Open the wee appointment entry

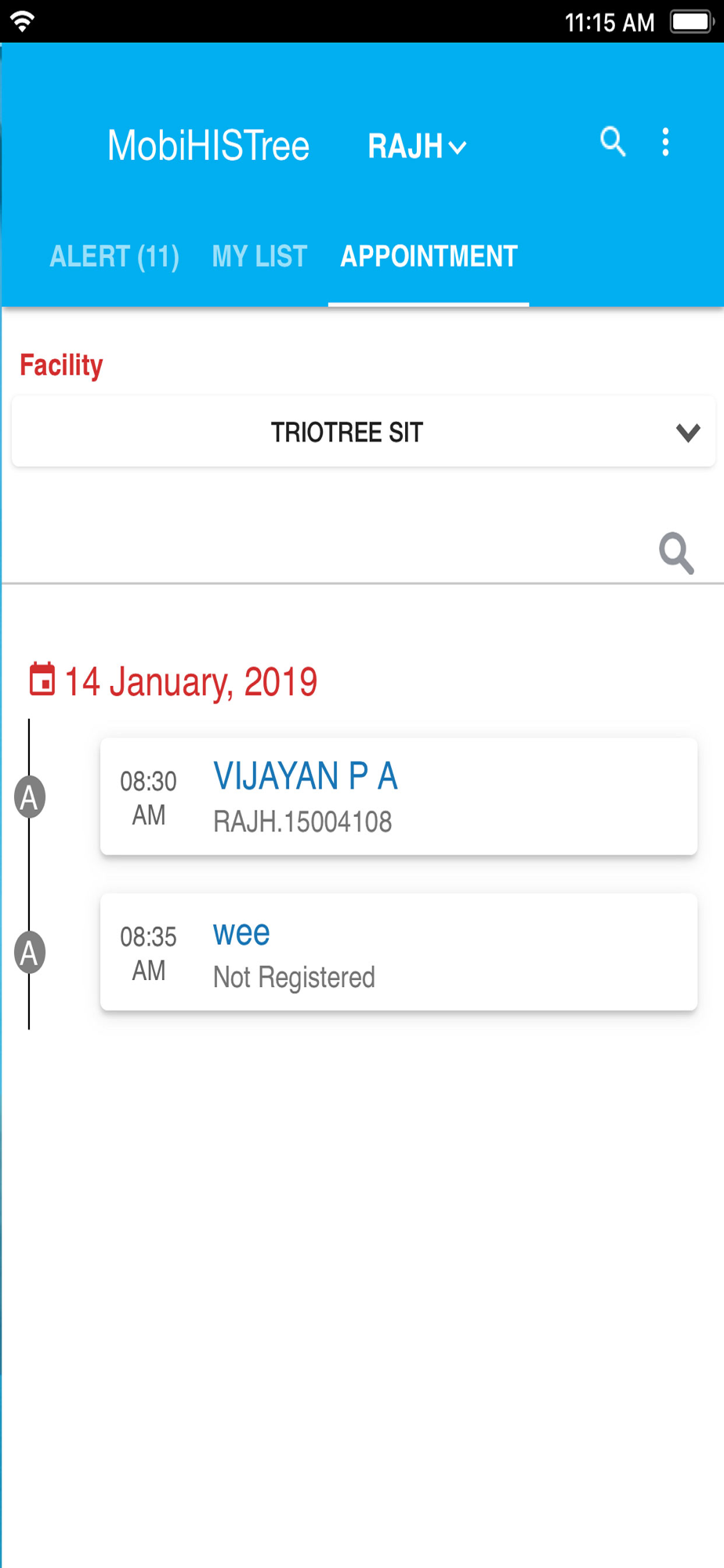click(x=399, y=952)
